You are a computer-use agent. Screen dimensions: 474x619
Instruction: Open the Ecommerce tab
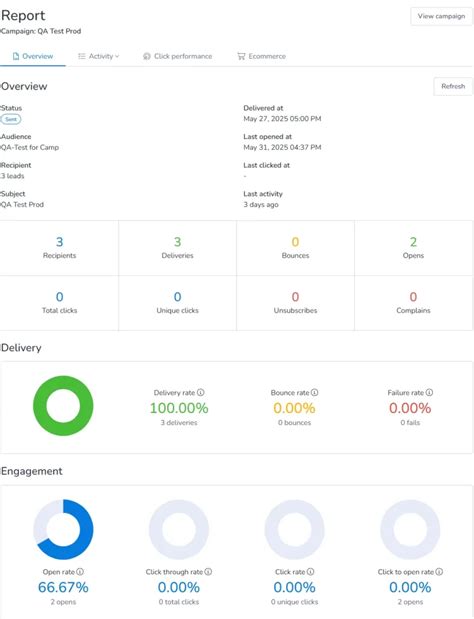coord(261,56)
